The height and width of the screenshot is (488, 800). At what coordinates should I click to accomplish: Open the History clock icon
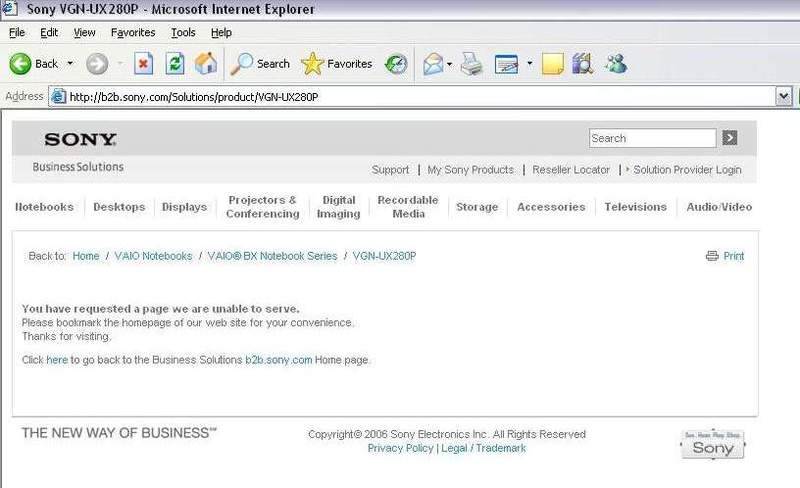coord(396,64)
